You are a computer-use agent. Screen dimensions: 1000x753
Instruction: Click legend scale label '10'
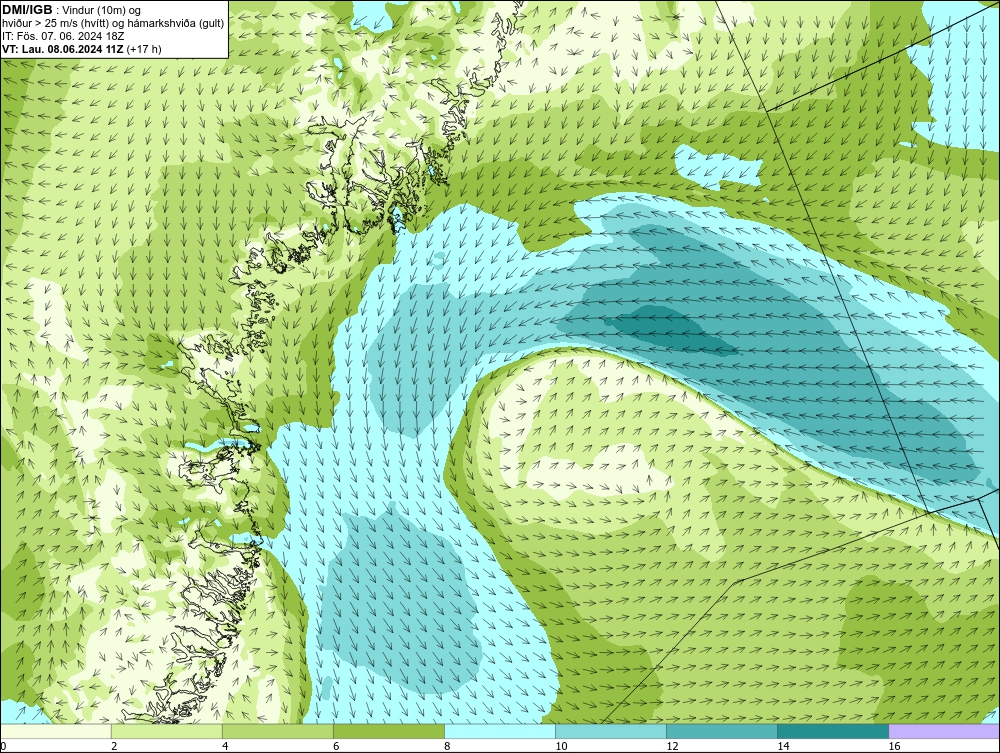coord(561,746)
